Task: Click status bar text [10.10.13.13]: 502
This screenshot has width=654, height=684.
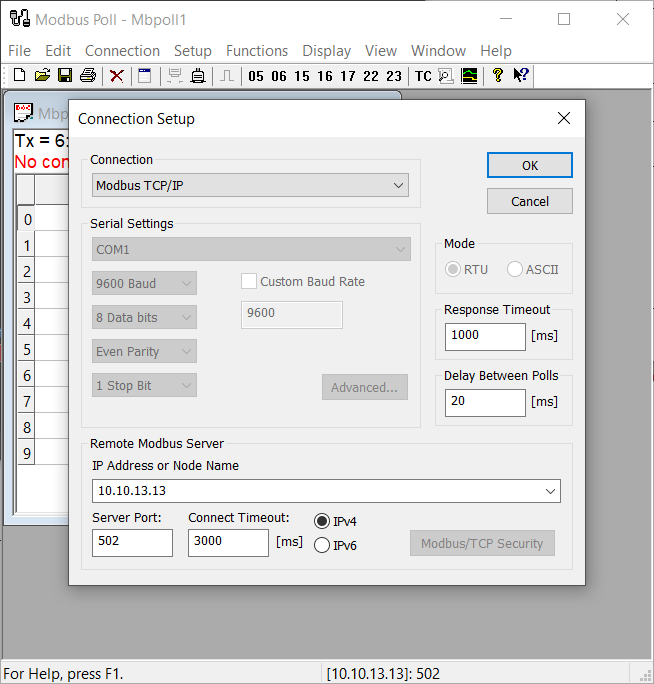Action: [383, 674]
